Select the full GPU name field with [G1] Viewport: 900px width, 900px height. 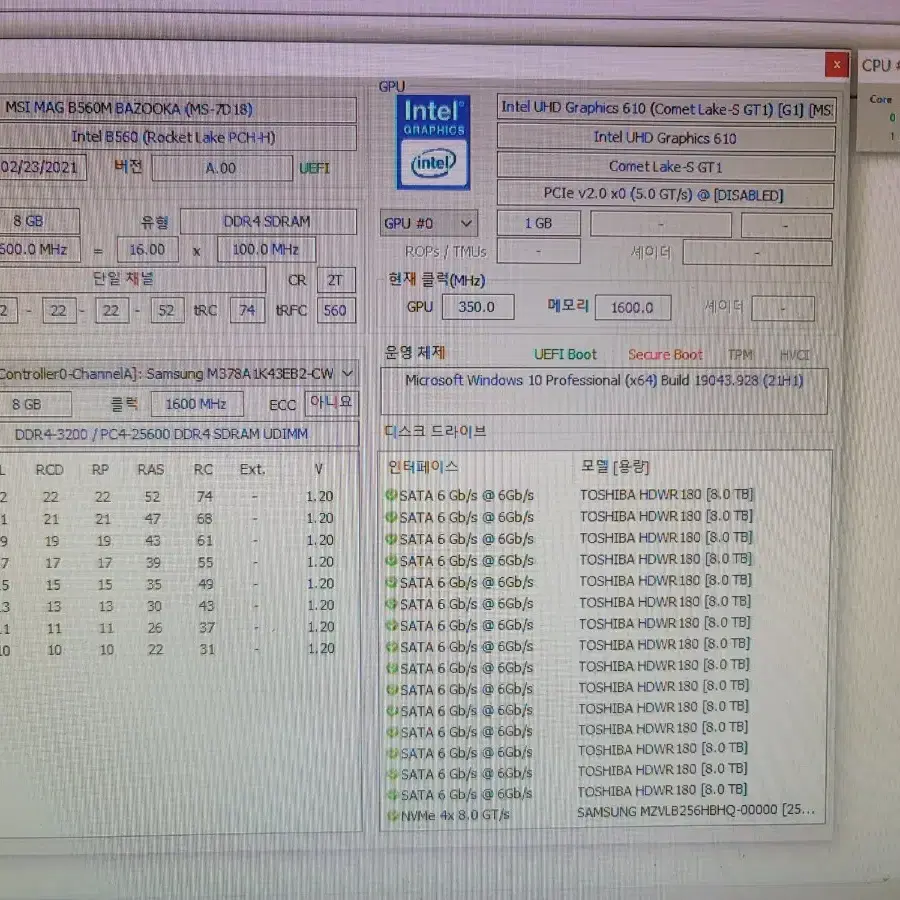666,108
